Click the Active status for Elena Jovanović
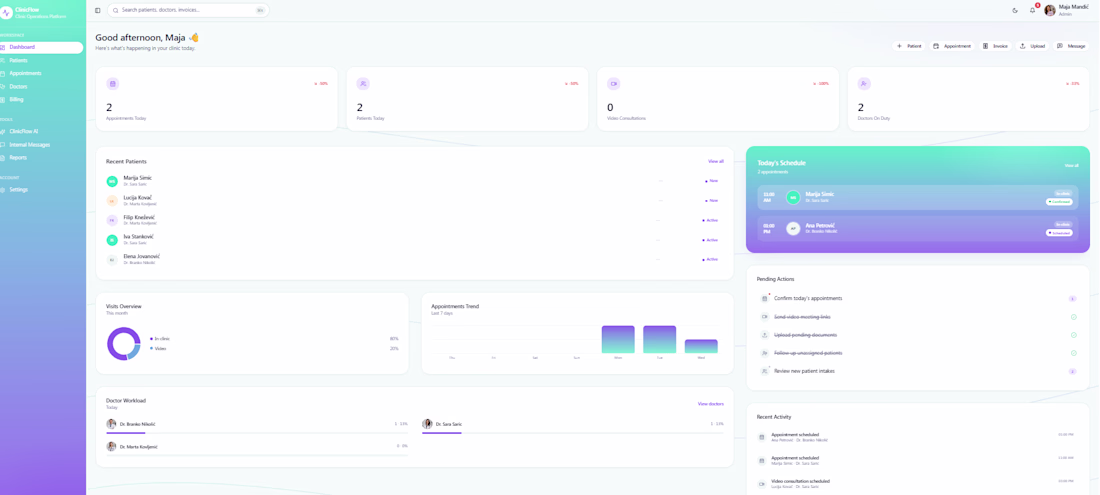The image size is (1100, 495). point(710,259)
